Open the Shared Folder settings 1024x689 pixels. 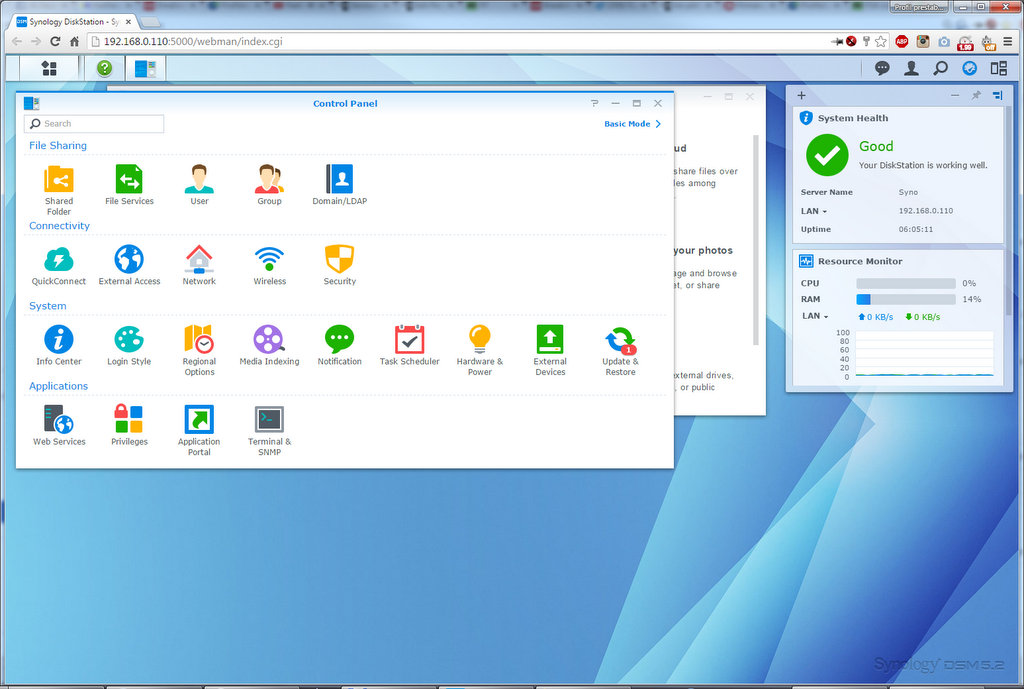(x=59, y=189)
